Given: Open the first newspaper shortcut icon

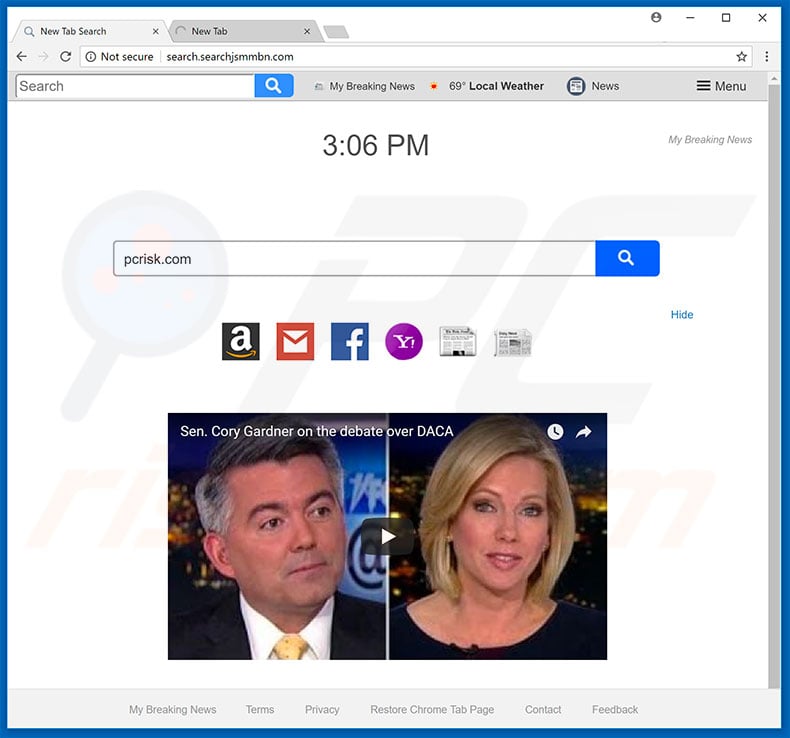Looking at the screenshot, I should (457, 342).
